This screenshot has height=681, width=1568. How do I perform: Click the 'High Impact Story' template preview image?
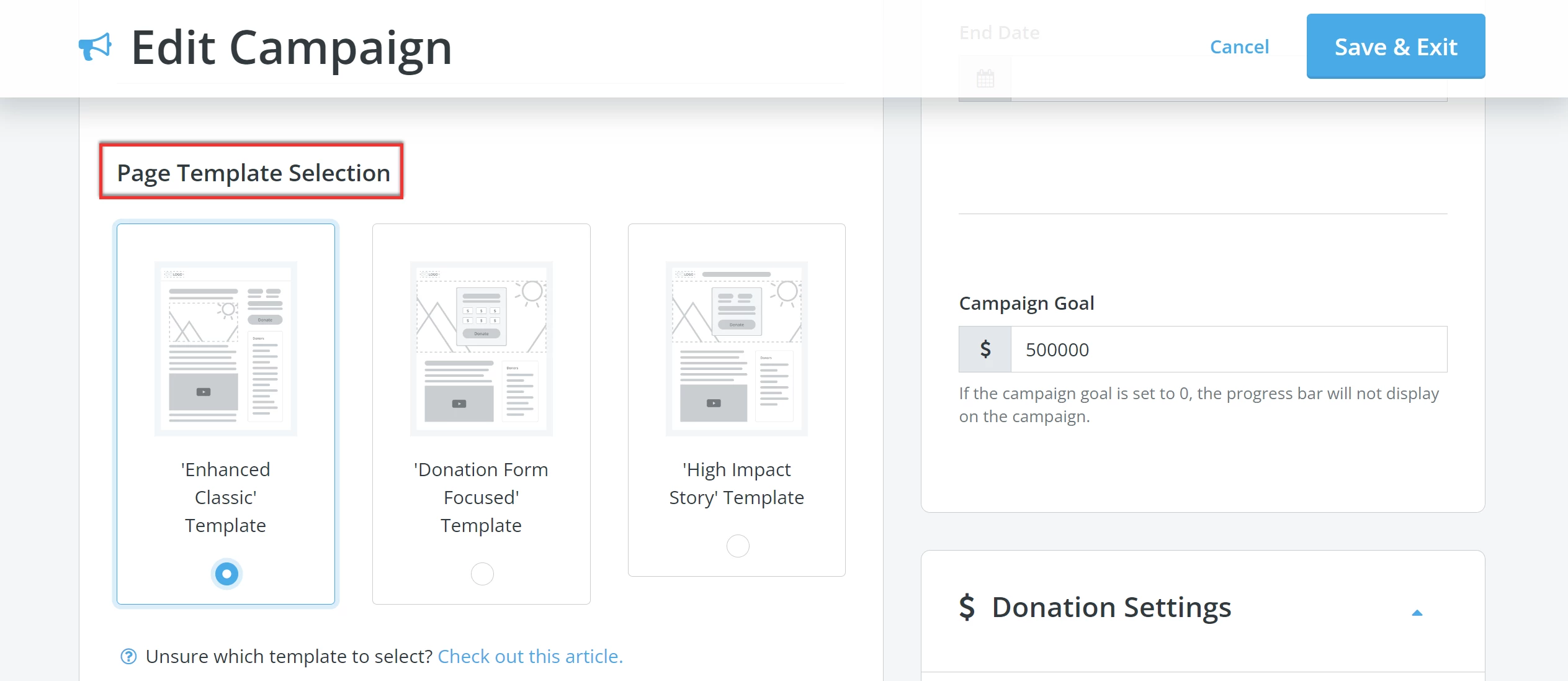click(737, 348)
